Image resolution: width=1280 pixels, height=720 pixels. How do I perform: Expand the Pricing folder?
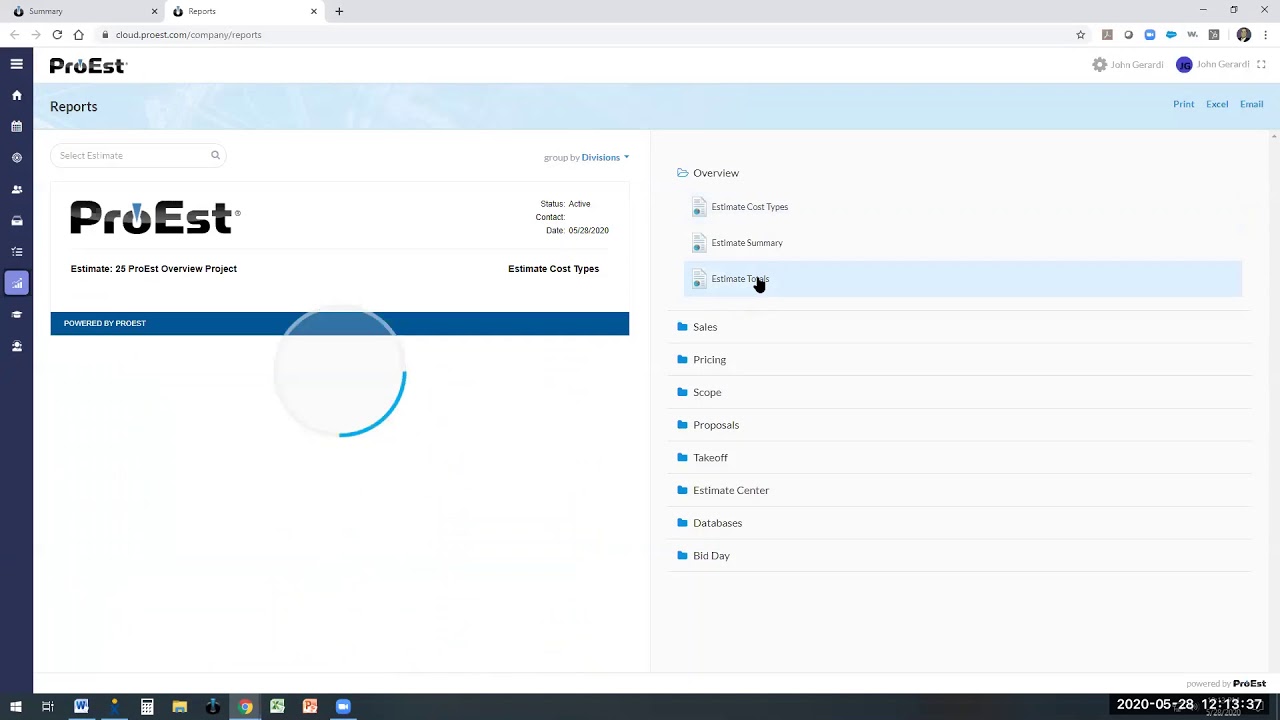point(702,360)
